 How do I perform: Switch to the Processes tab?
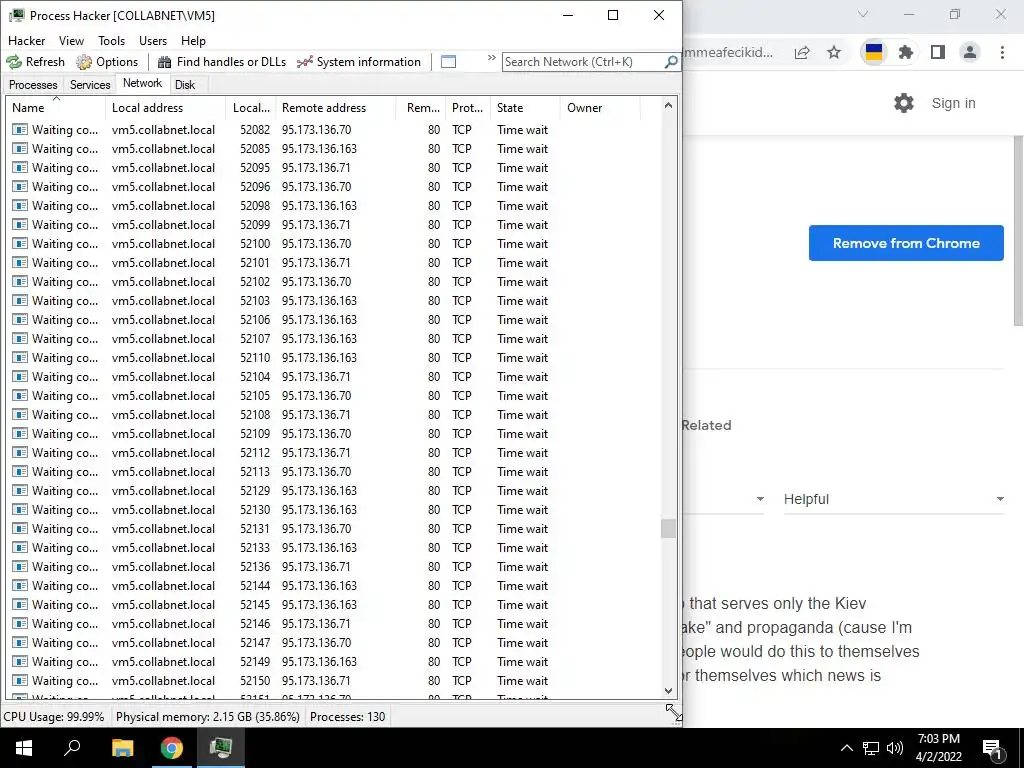[x=33, y=85]
